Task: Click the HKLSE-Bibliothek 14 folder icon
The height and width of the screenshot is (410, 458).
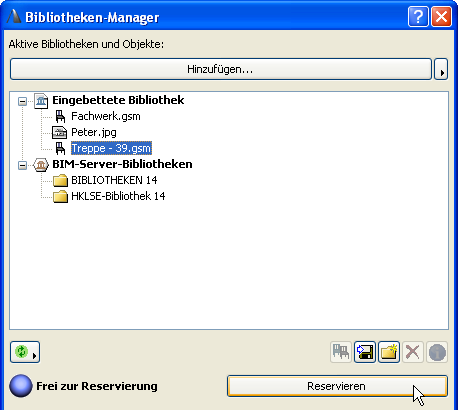Action: 60,197
